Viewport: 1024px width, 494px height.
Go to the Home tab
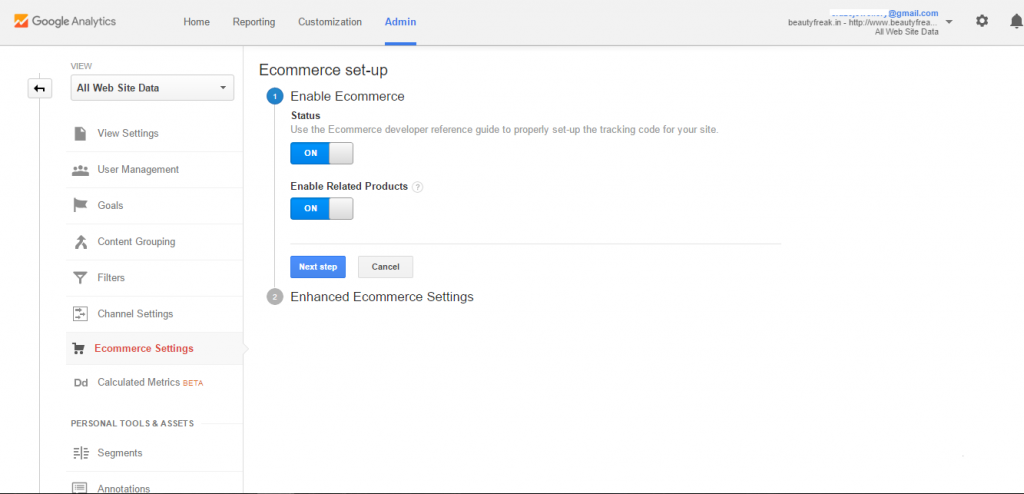197,22
